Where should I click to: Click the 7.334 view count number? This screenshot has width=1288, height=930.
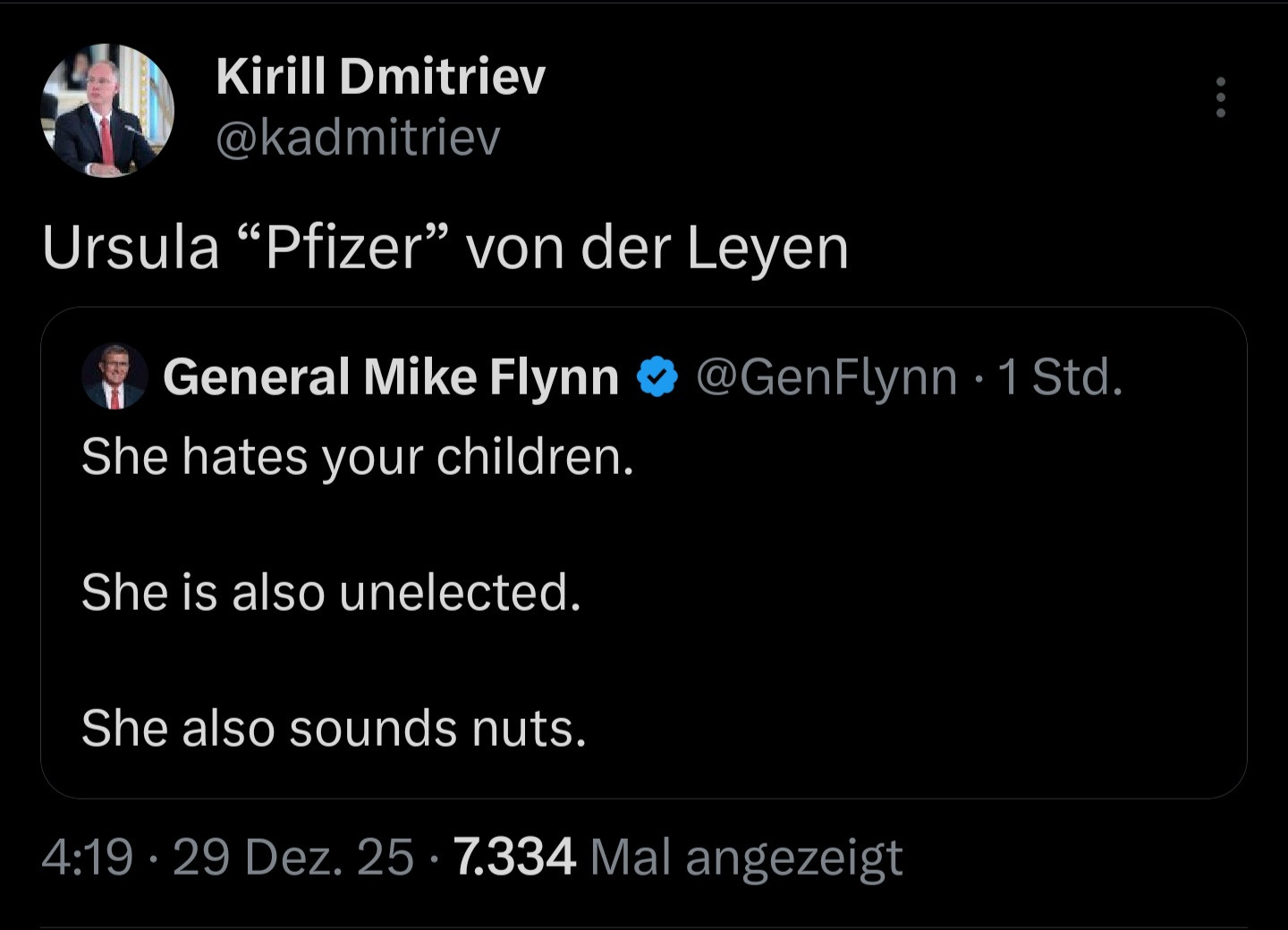[x=514, y=857]
